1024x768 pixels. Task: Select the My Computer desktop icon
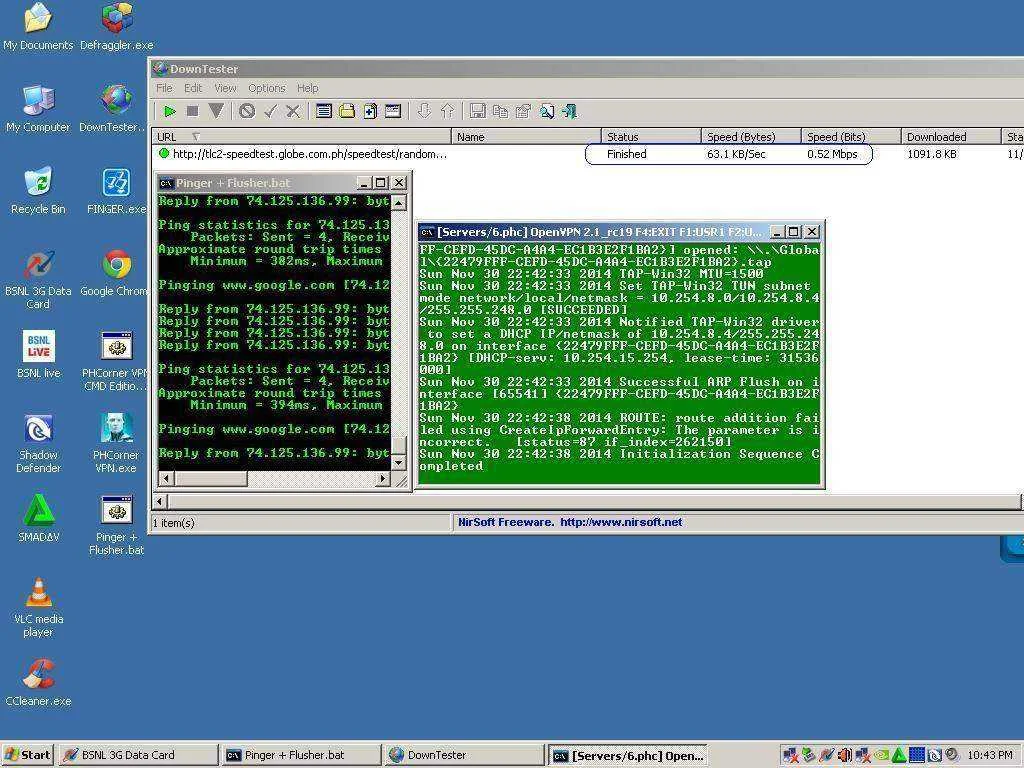(38, 109)
